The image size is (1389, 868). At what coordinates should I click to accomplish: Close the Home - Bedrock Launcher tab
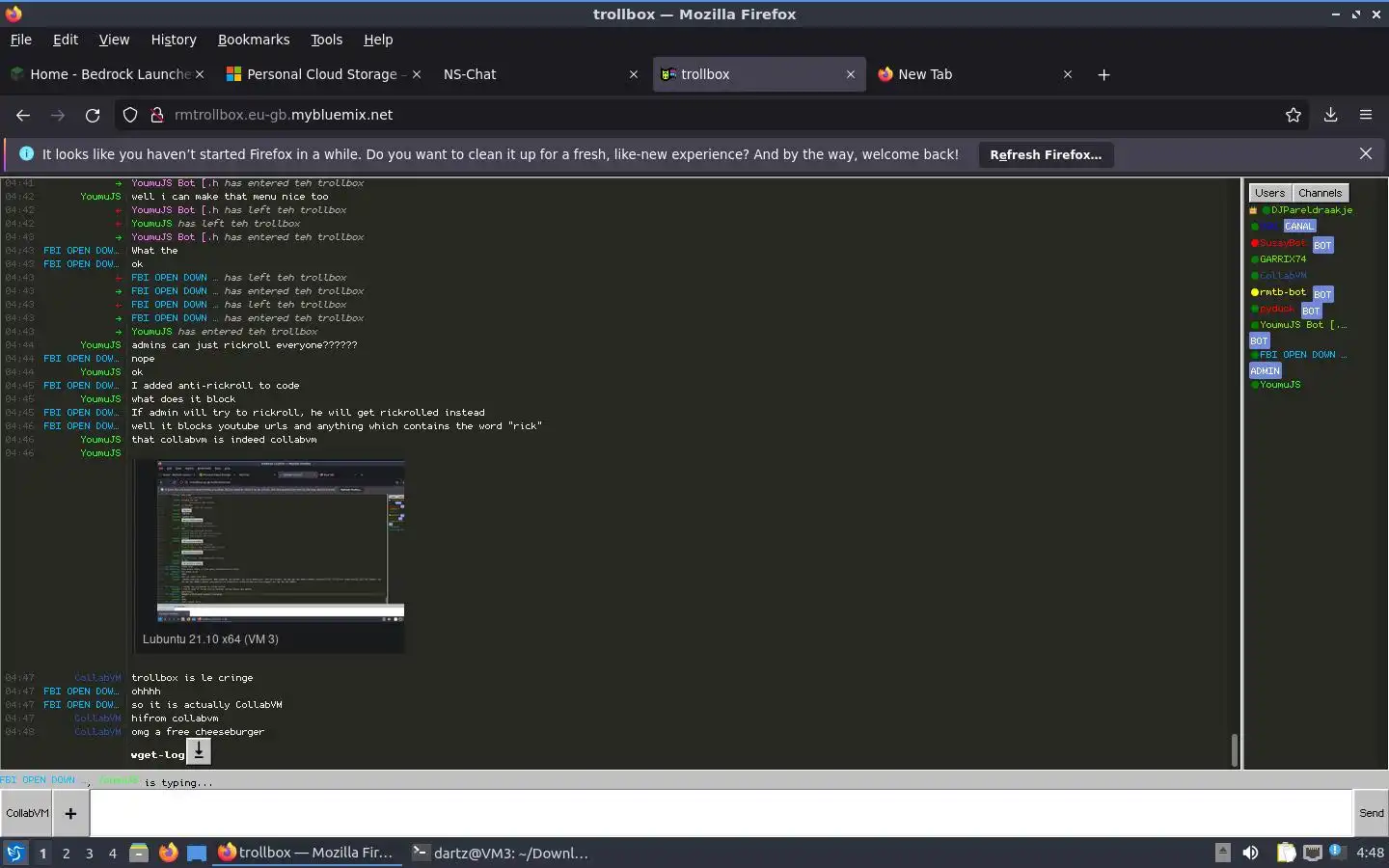[200, 74]
